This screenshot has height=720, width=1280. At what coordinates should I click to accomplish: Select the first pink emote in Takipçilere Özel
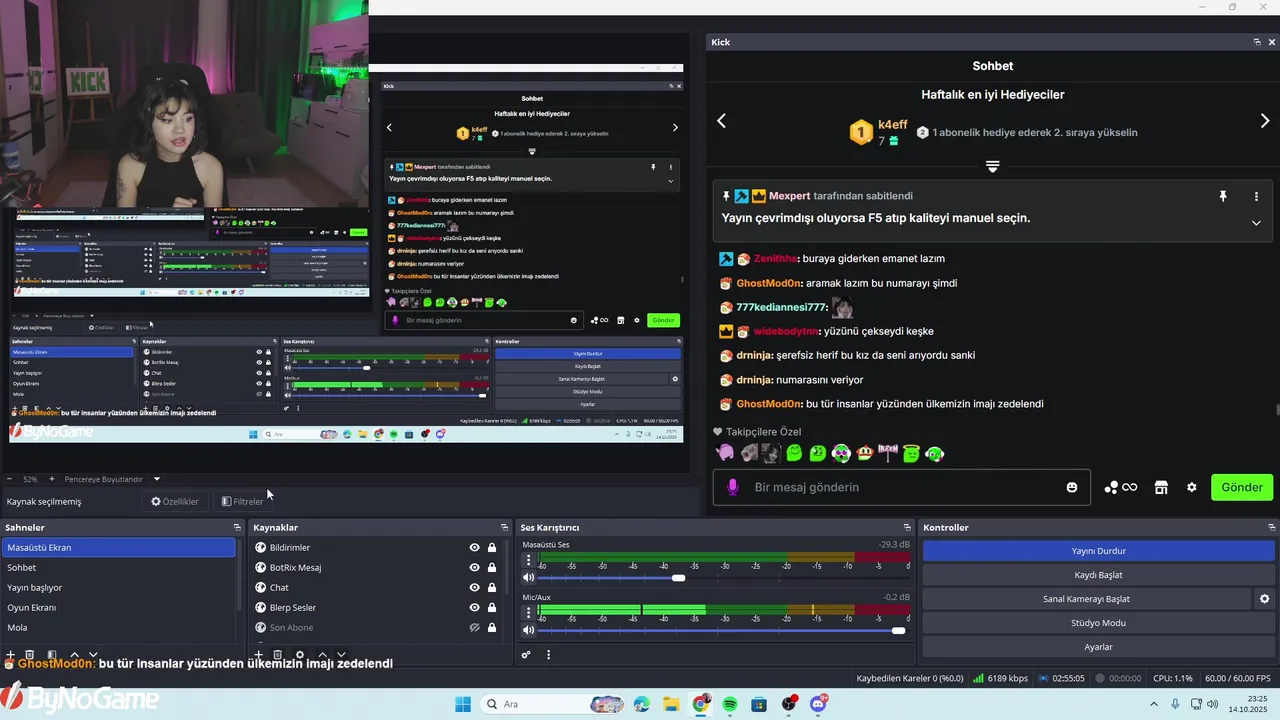(725, 453)
